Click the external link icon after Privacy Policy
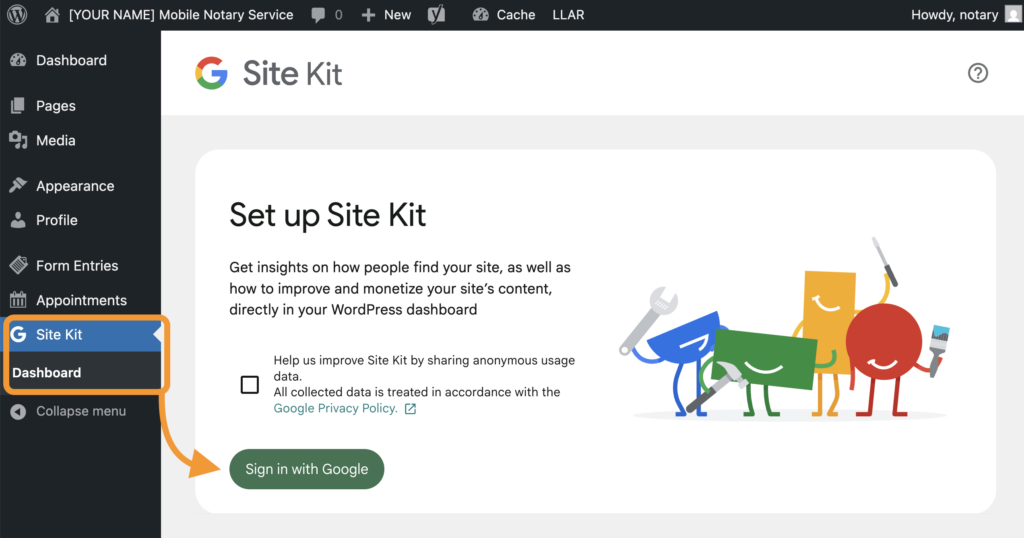This screenshot has width=1024, height=538. tap(410, 409)
